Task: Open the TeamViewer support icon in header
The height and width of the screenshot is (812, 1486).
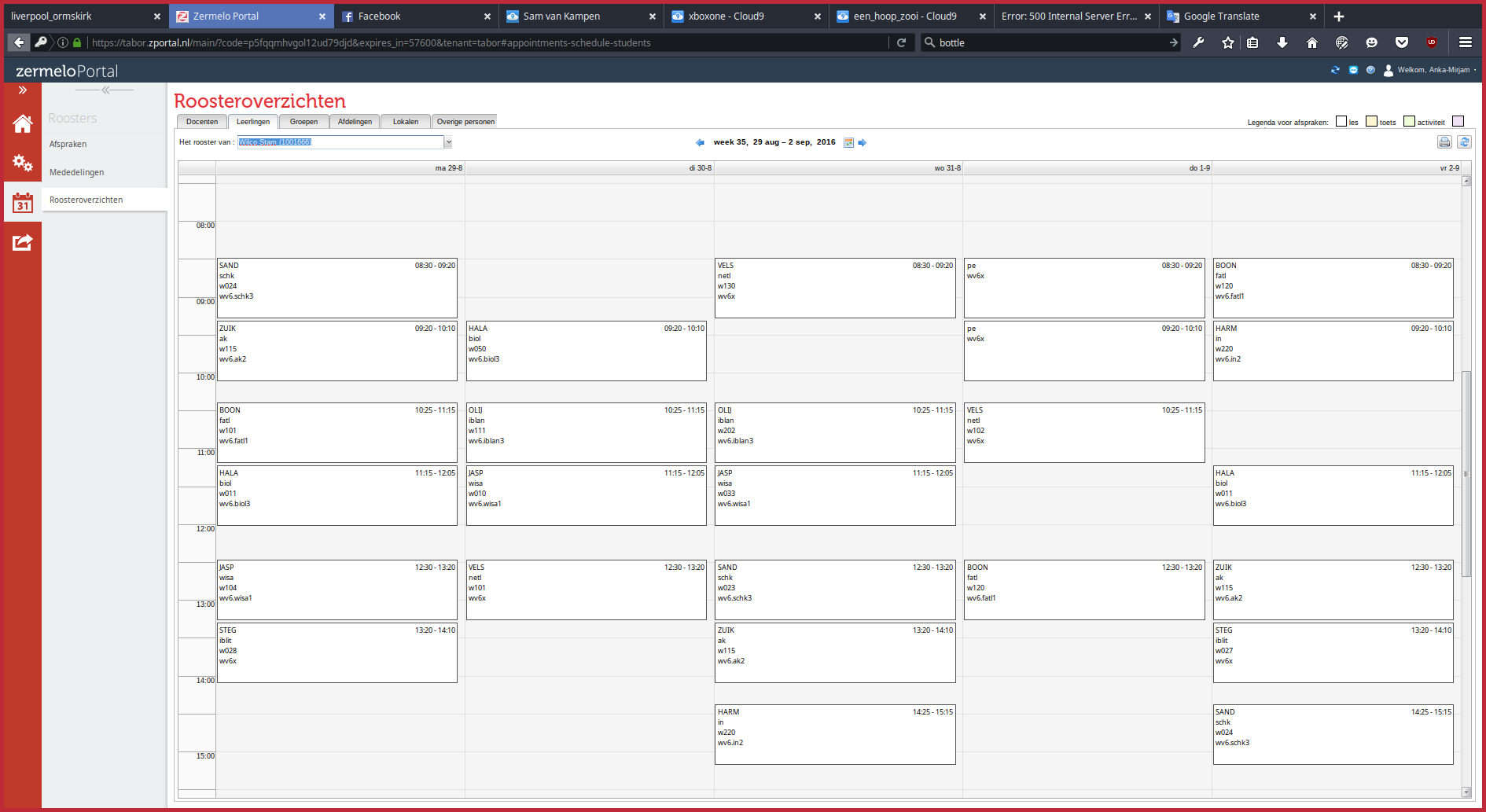Action: point(1353,70)
